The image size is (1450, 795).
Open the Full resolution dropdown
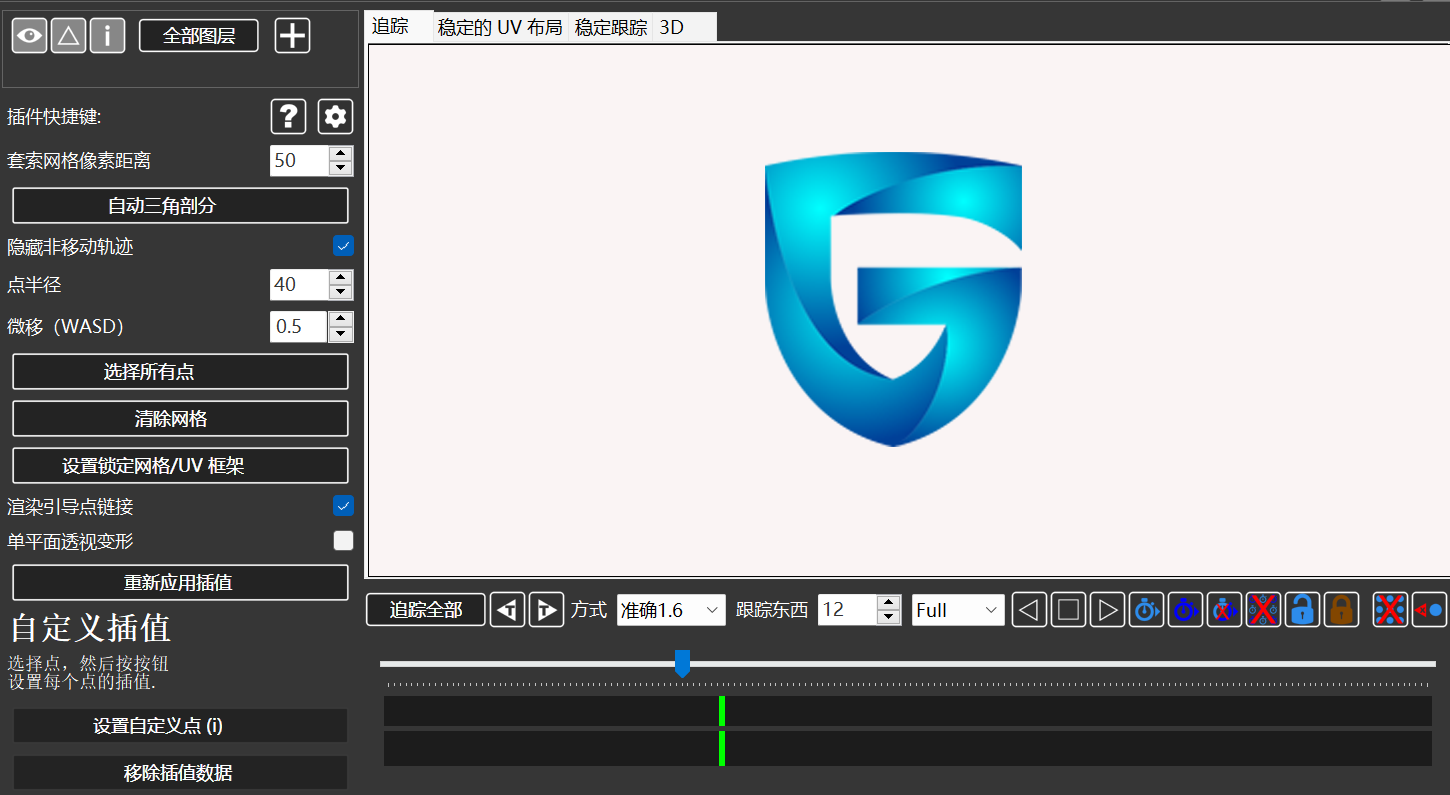958,610
